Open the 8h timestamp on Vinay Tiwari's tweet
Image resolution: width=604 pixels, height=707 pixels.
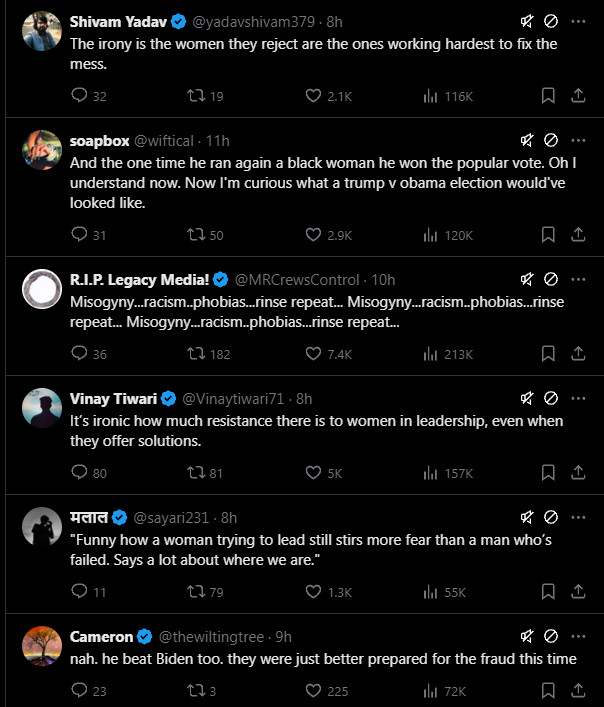(304, 397)
